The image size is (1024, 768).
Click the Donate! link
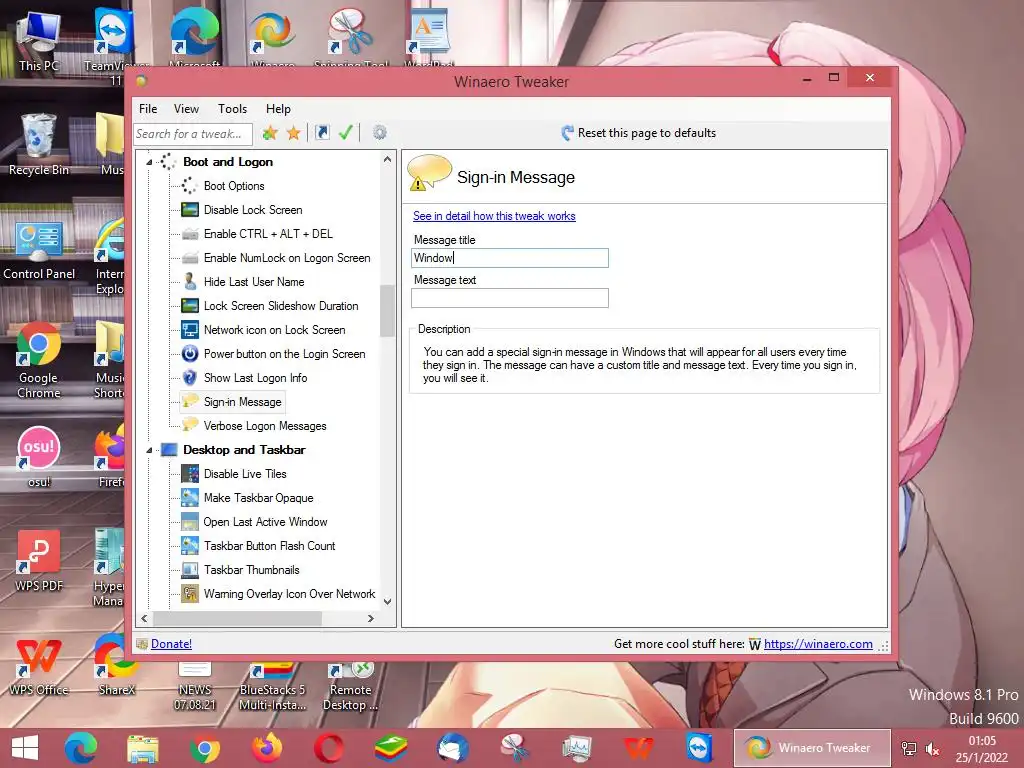tap(171, 644)
